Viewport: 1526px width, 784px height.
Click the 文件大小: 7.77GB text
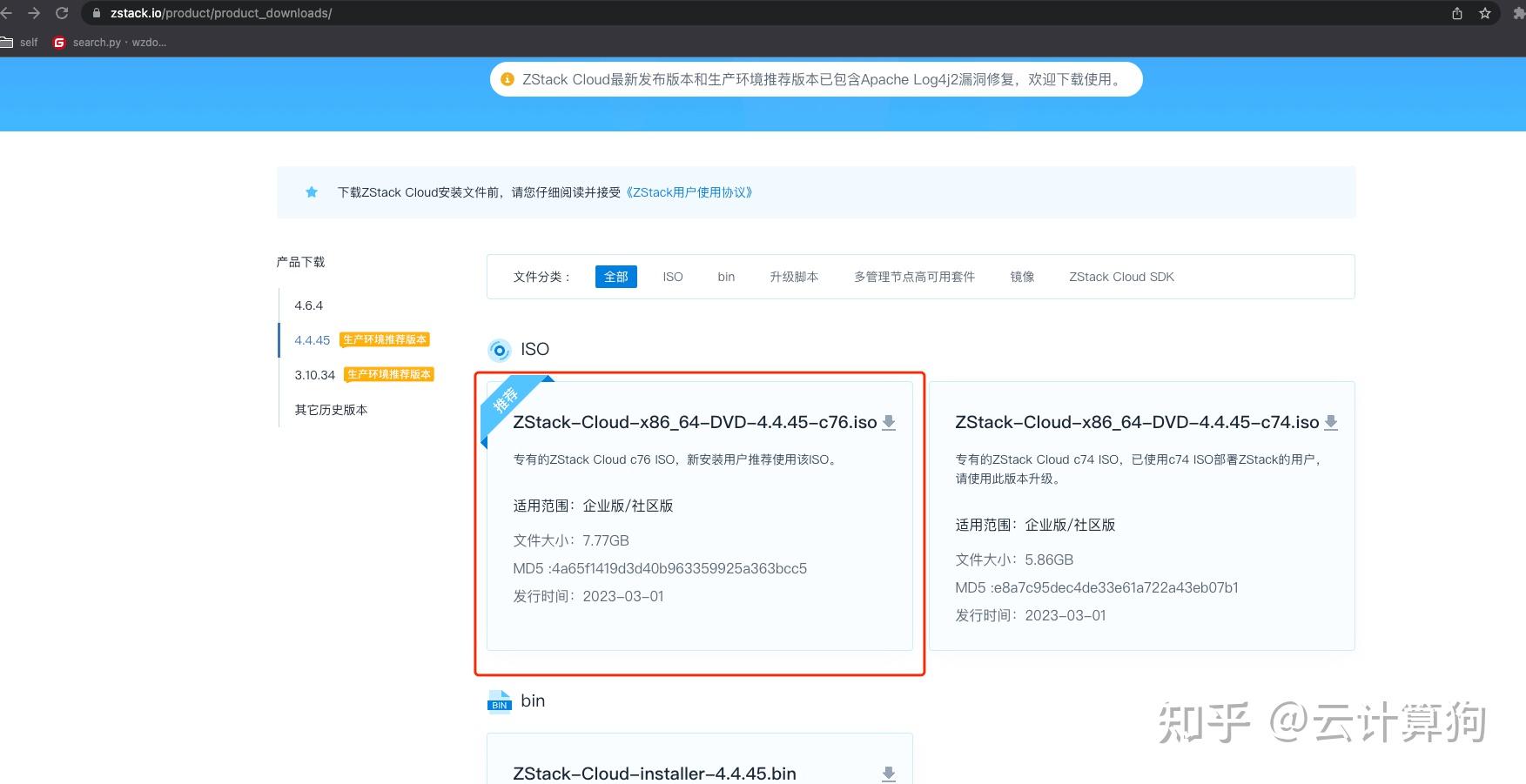point(571,540)
